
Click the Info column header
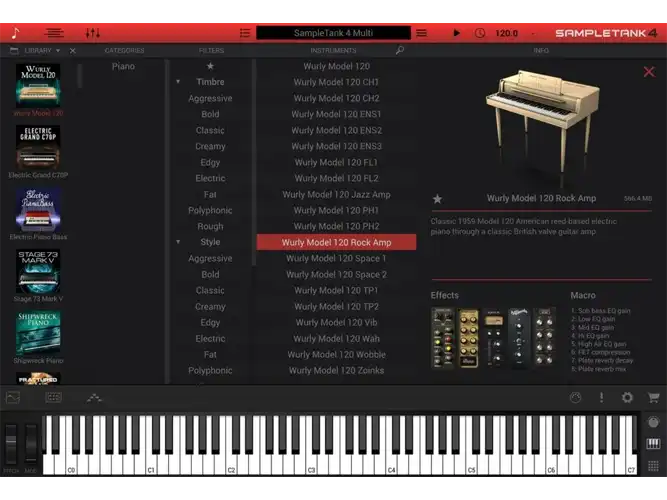(541, 51)
